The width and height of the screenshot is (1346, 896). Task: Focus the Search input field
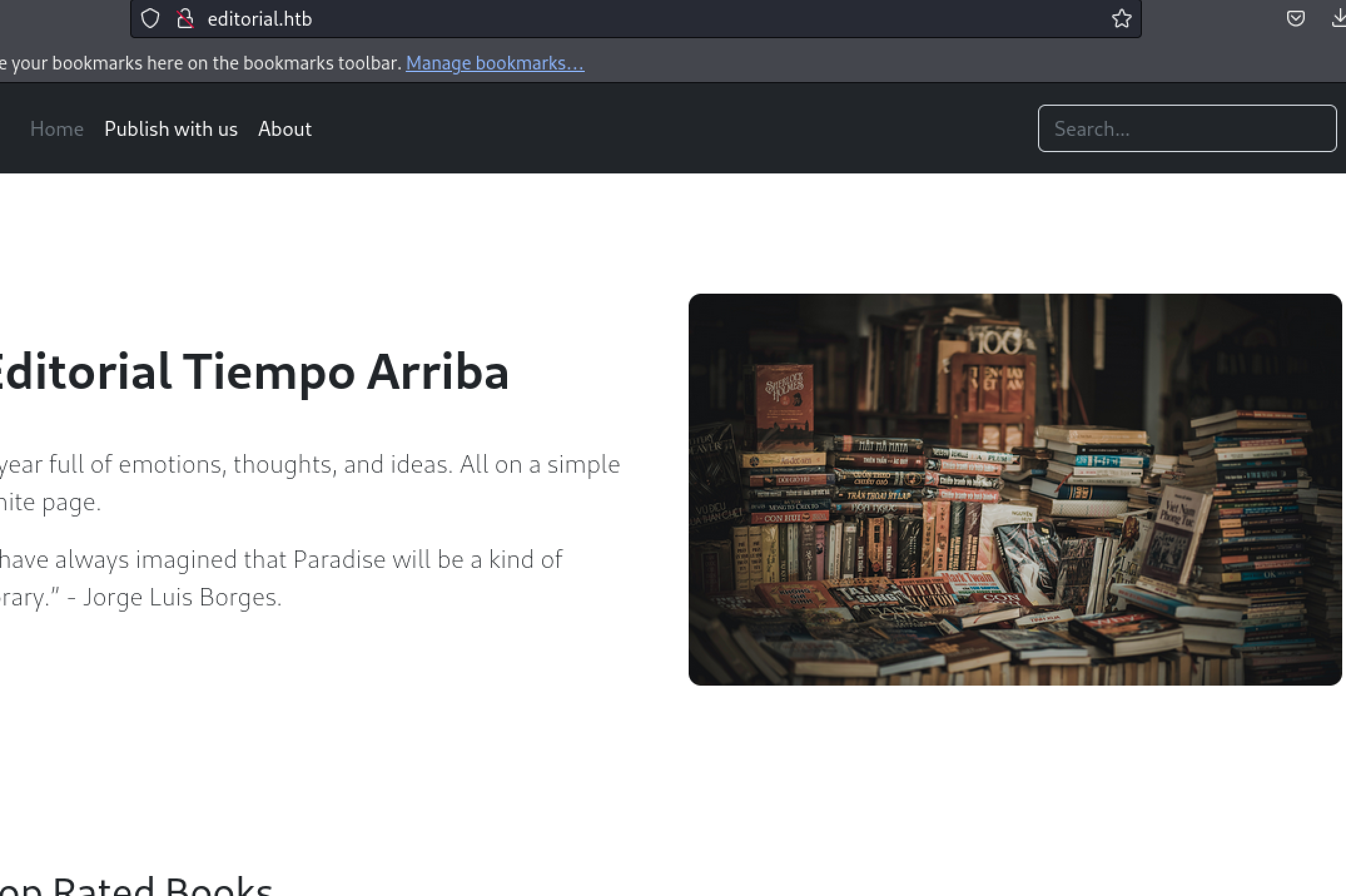coord(1186,129)
